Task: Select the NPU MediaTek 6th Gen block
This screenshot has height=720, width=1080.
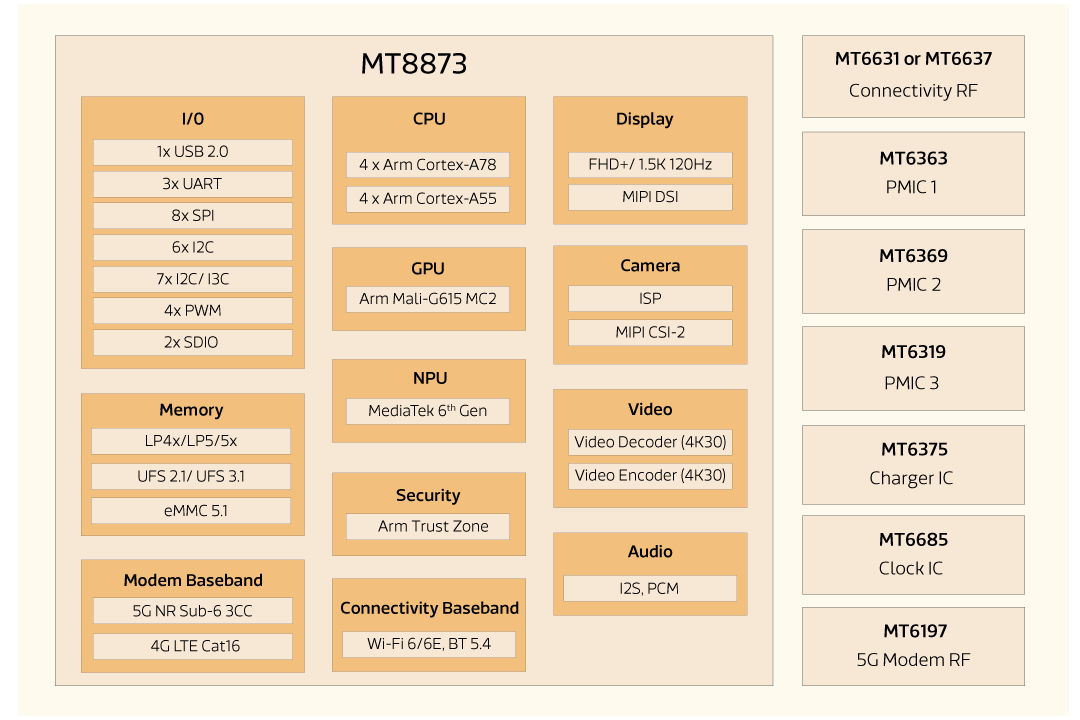Action: pos(428,411)
